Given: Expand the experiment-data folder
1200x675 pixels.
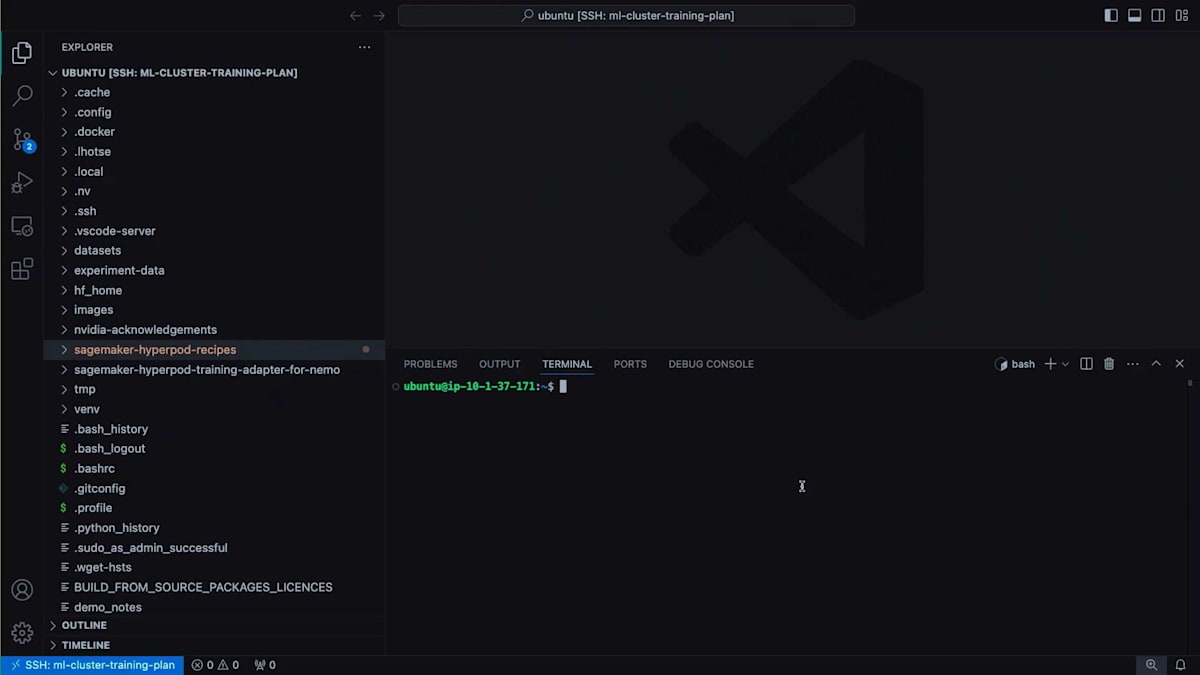Looking at the screenshot, I should [x=214, y=270].
